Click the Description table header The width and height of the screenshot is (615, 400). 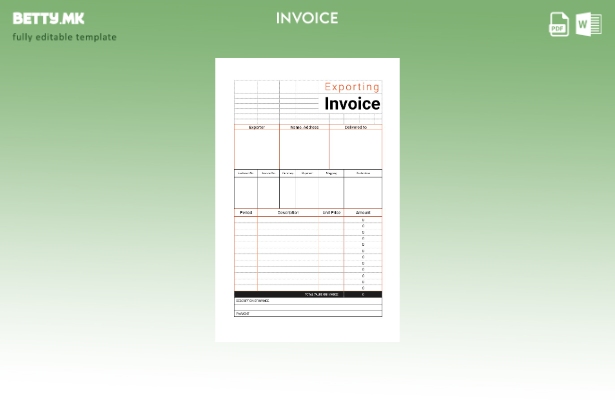(x=289, y=213)
